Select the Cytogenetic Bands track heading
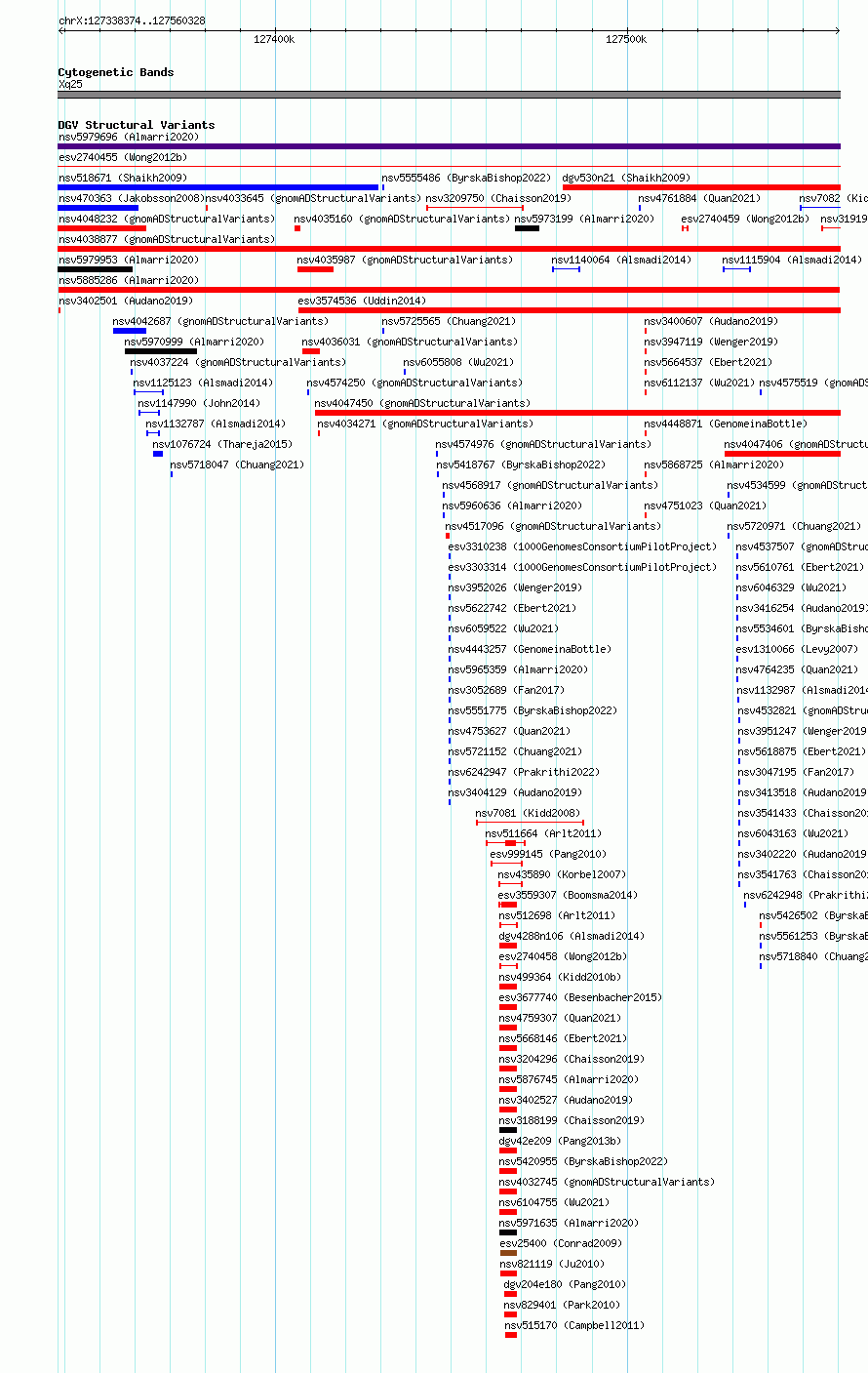This screenshot has height=1373, width=868. tap(116, 72)
